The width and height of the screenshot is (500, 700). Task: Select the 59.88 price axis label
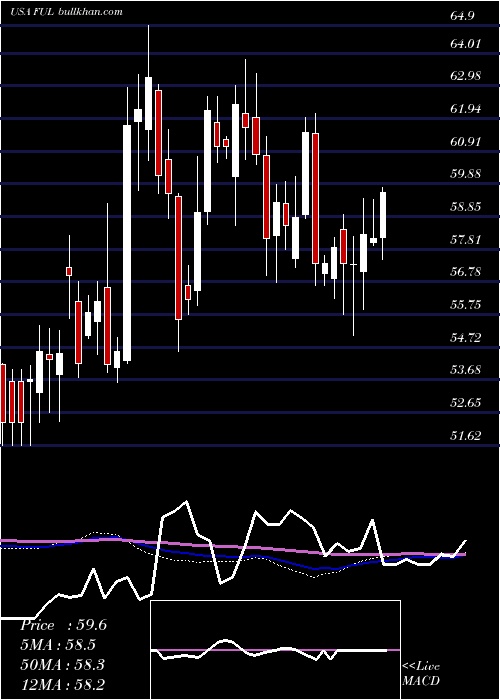pyautogui.click(x=466, y=174)
